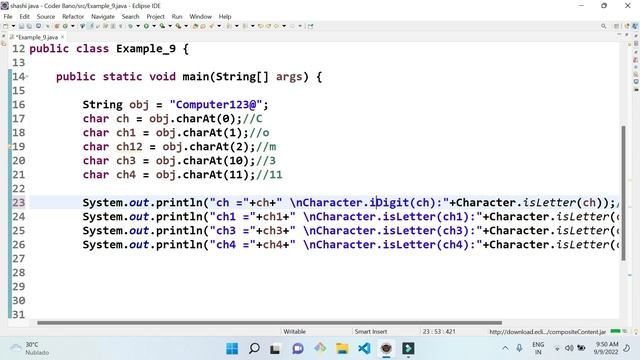This screenshot has width=640, height=360.
Task: Click the Pin Editor toolbar icon
Action: click(311, 26)
